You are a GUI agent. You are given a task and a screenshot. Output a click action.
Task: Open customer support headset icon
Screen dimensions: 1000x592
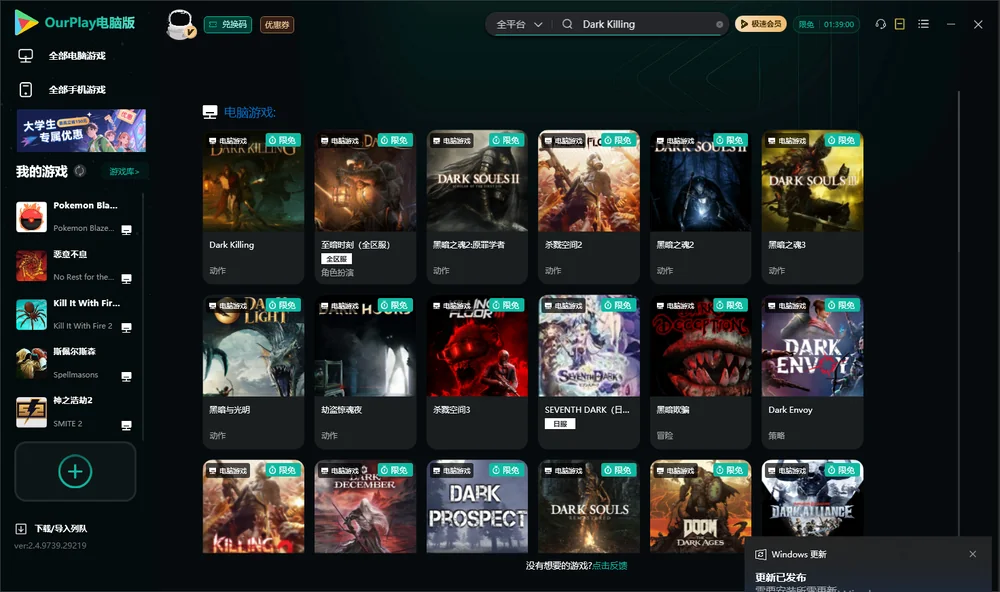(x=881, y=24)
